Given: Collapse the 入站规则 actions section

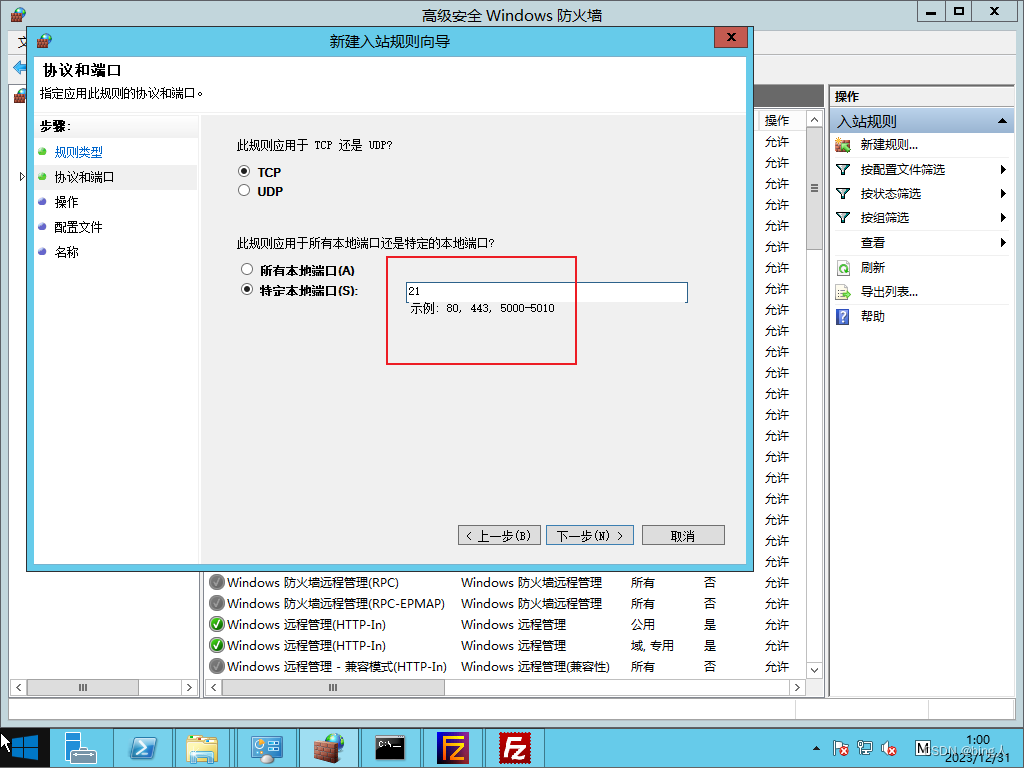Looking at the screenshot, I should pyautogui.click(x=1002, y=121).
